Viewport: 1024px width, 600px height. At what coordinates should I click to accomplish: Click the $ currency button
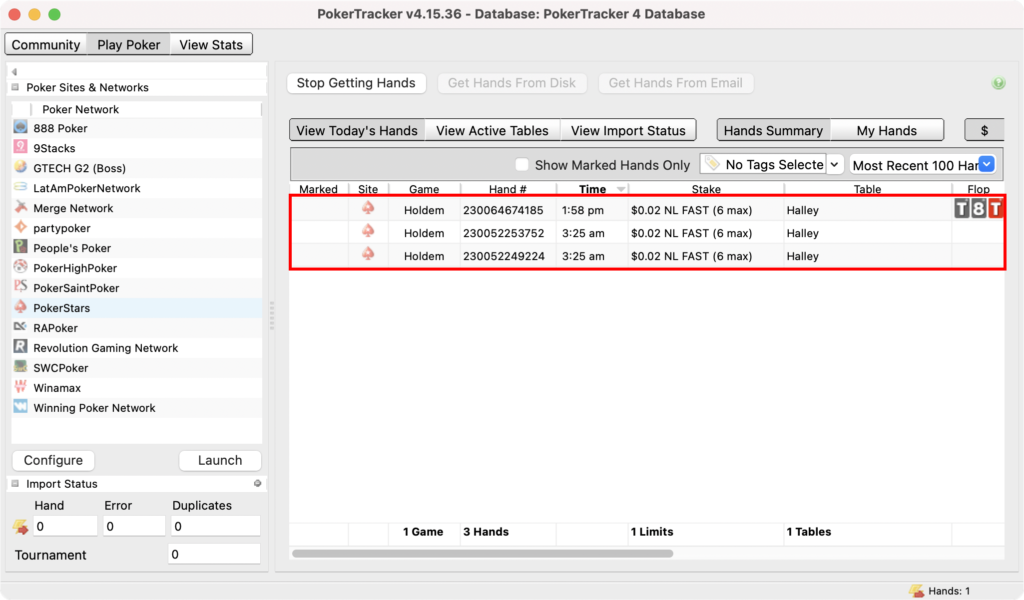click(x=984, y=131)
